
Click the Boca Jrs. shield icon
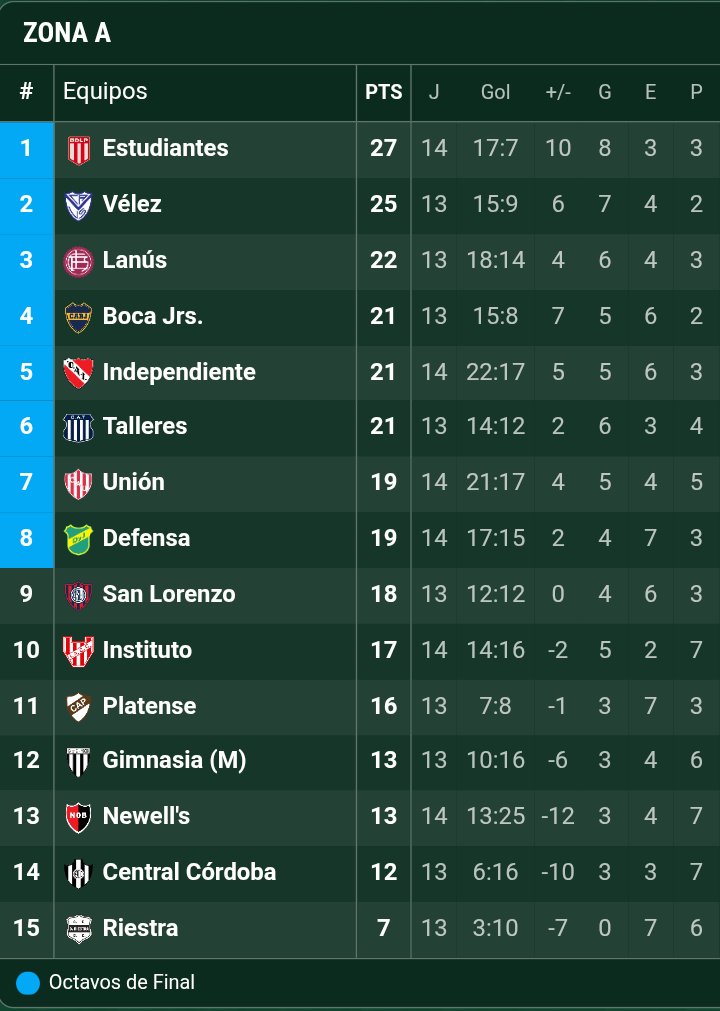point(78,317)
